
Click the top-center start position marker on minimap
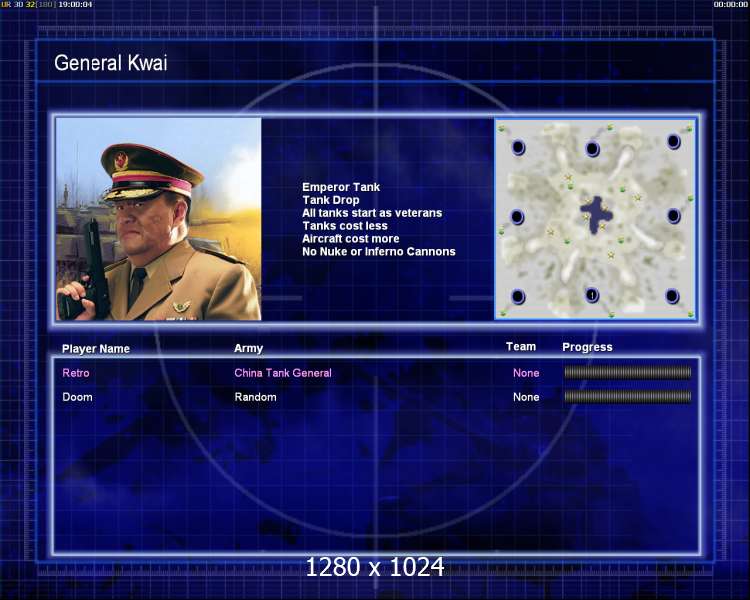pyautogui.click(x=592, y=149)
